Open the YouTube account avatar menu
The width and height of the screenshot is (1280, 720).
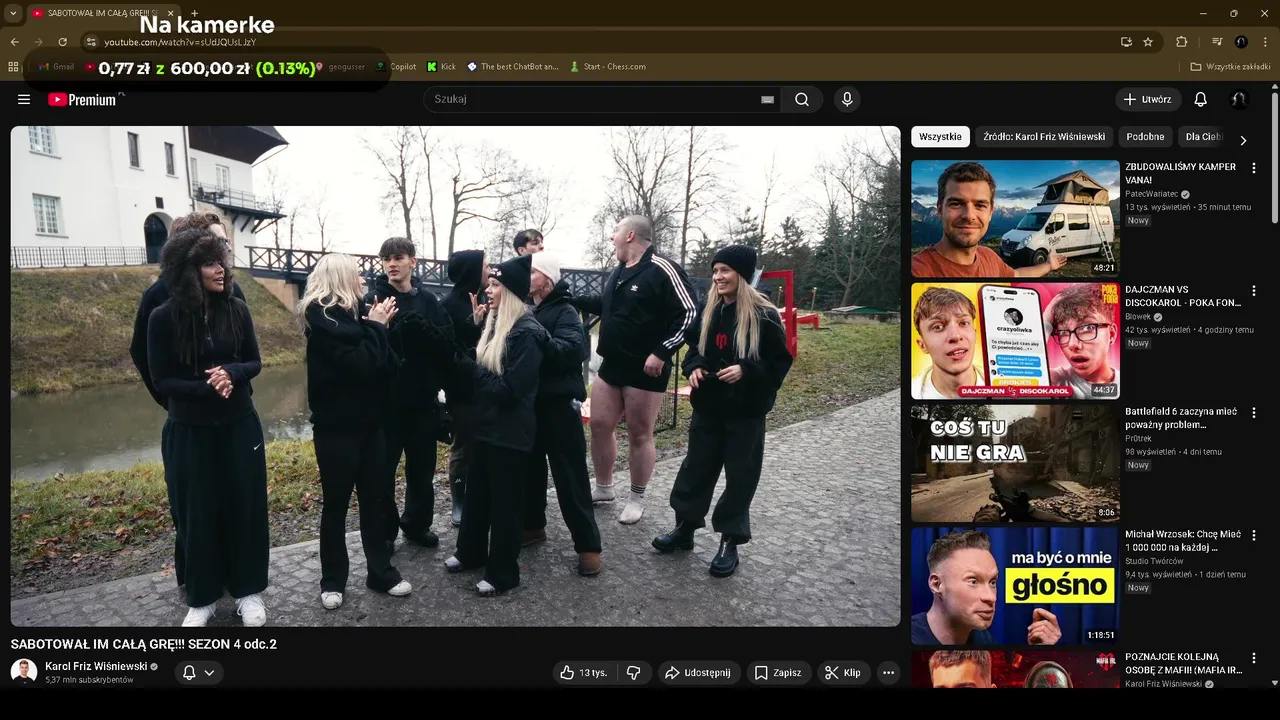click(x=1239, y=99)
